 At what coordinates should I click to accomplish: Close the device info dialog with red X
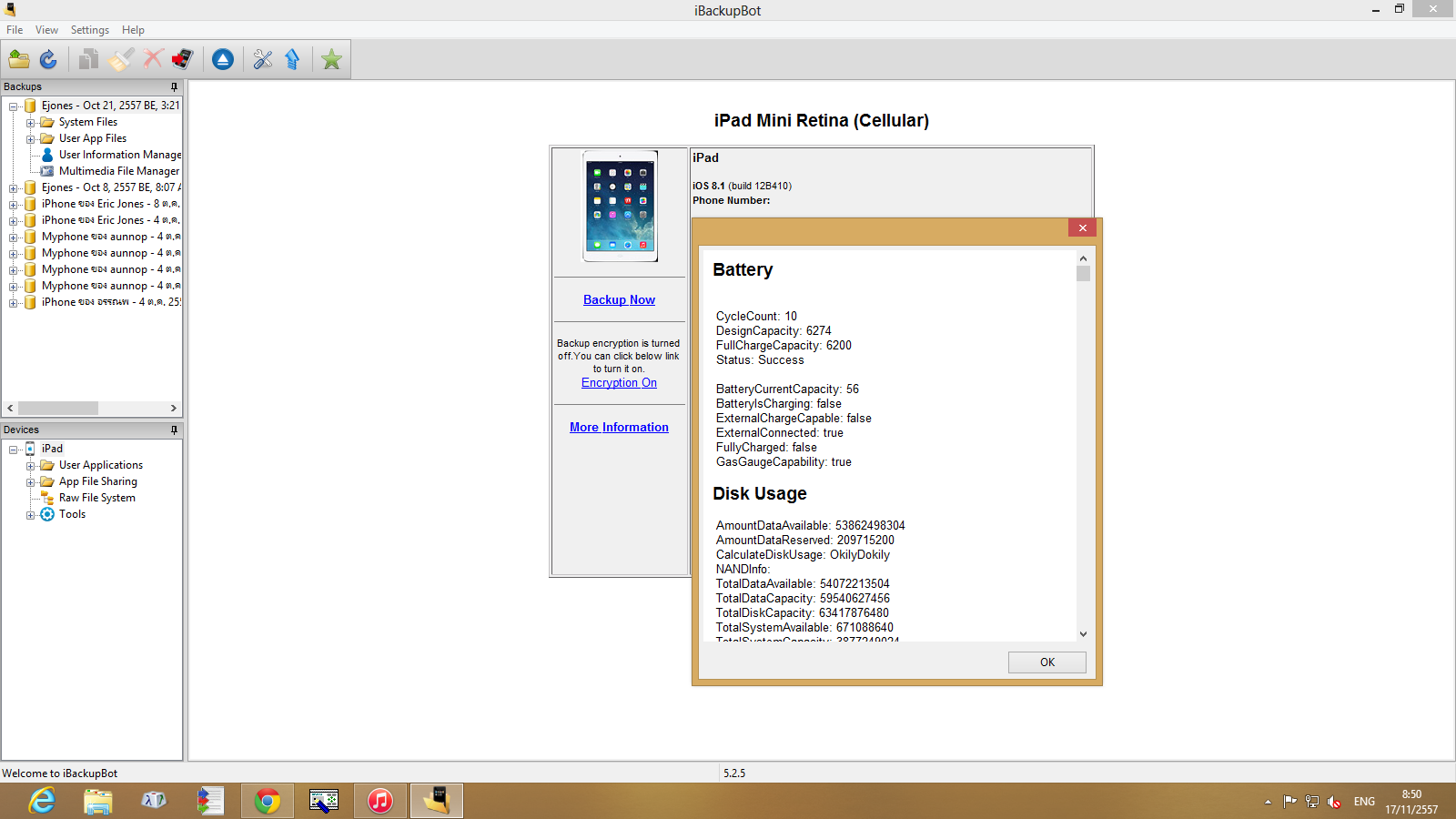click(x=1083, y=227)
